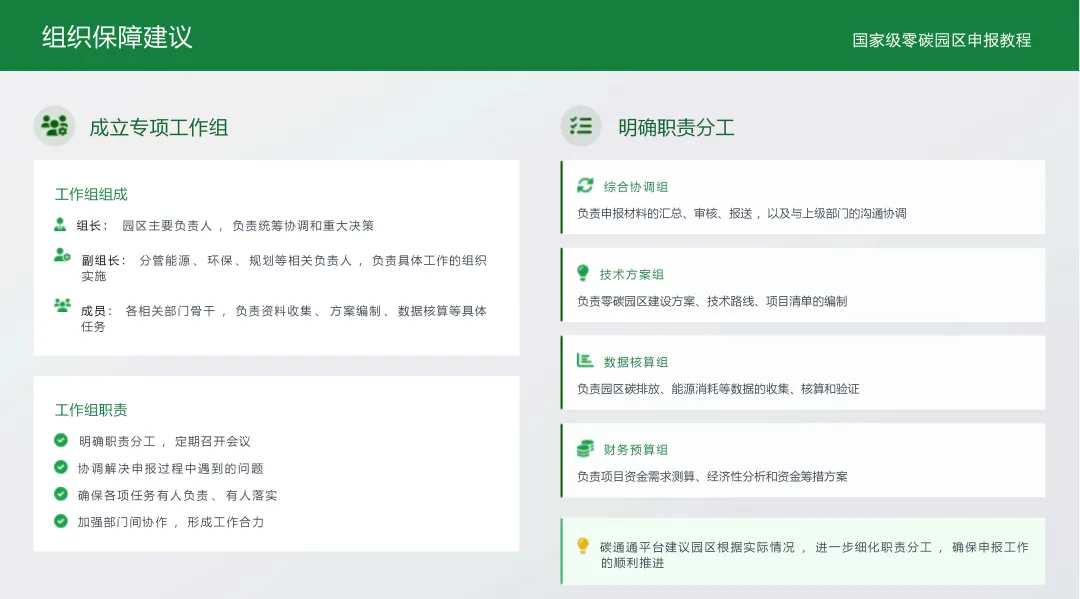Screen dimensions: 1080x599
Task: Click the group people icon beside 成立专项工作组
Action: pos(54,125)
